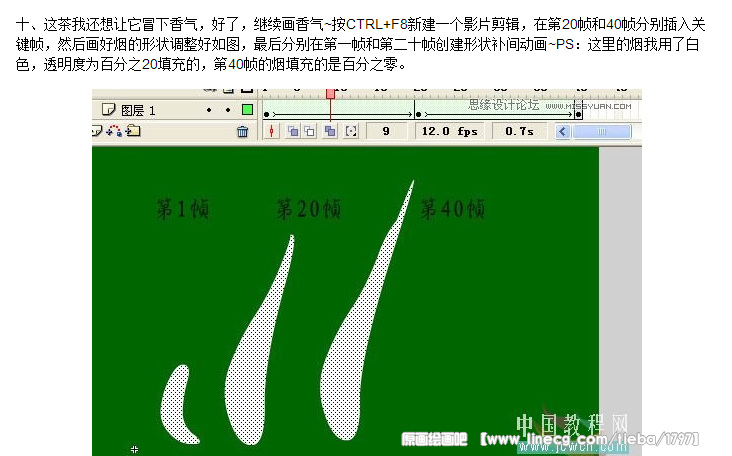
Task: Open modify onion markers menu
Action: [351, 132]
